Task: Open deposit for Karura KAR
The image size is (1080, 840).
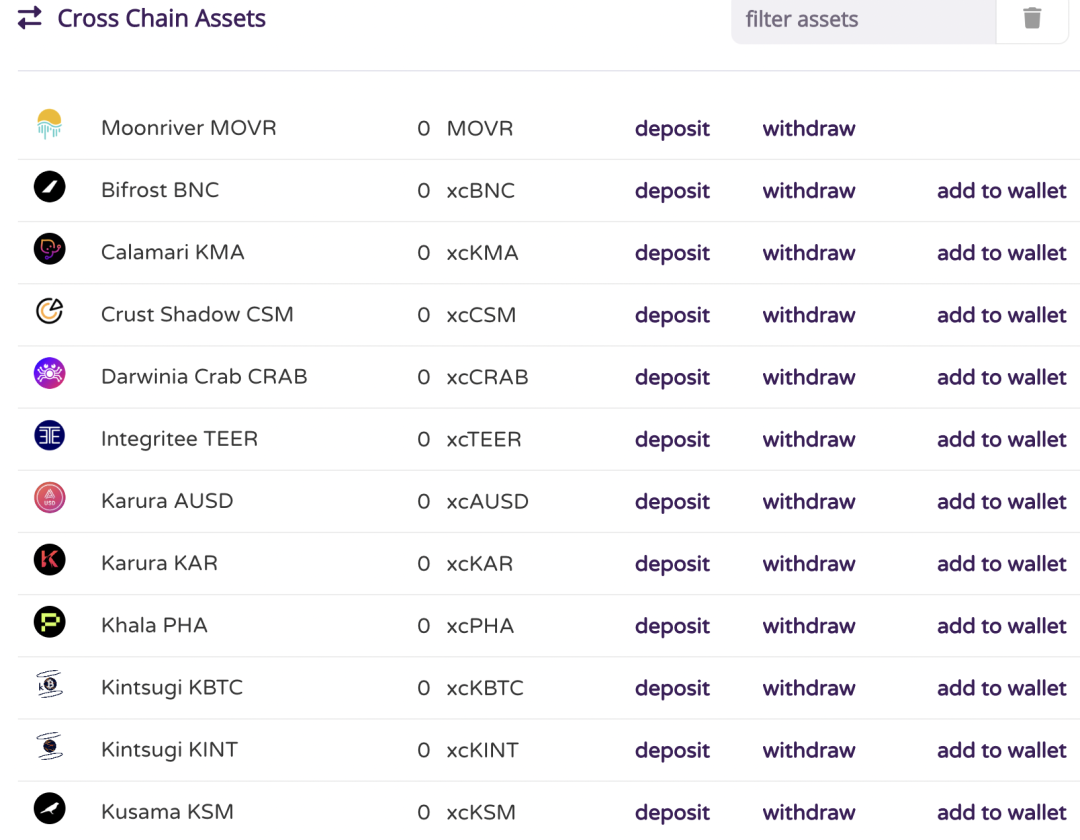Action: tap(672, 564)
